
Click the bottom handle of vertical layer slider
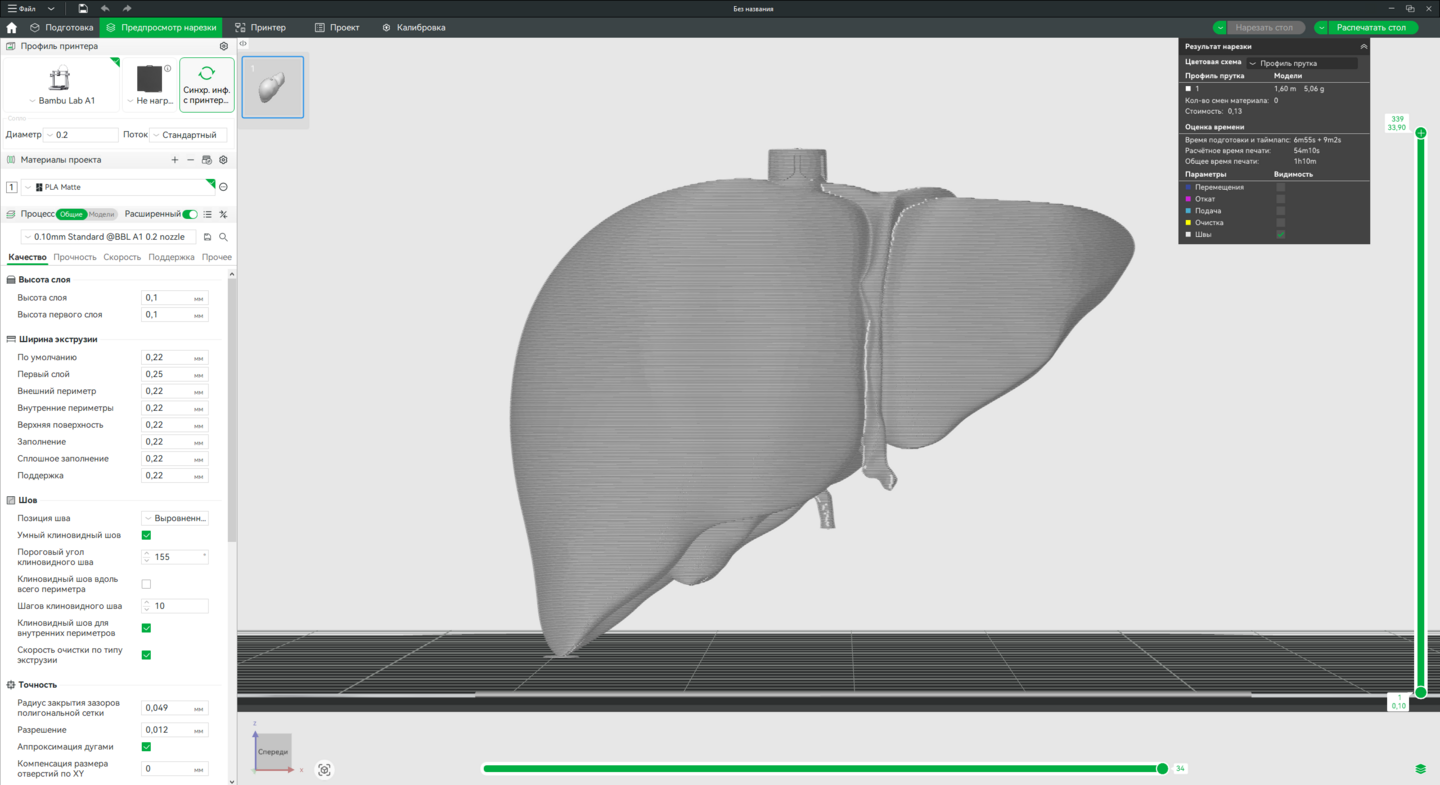tap(1421, 692)
